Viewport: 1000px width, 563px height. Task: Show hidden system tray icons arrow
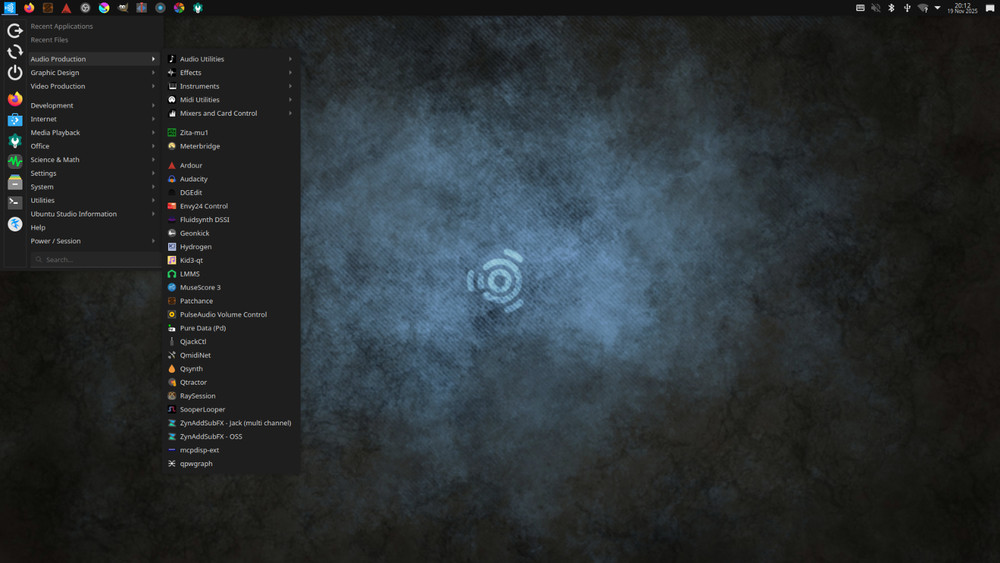pyautogui.click(x=938, y=8)
